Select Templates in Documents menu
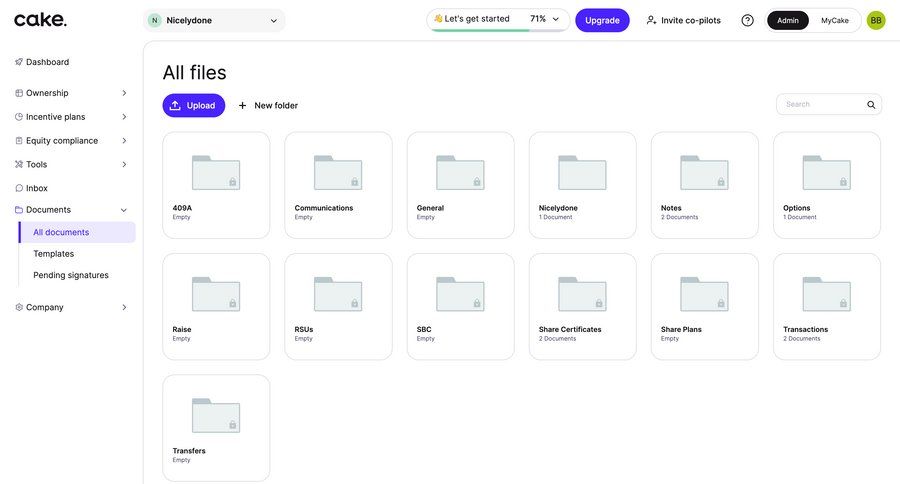900x484 pixels. pyautogui.click(x=53, y=254)
